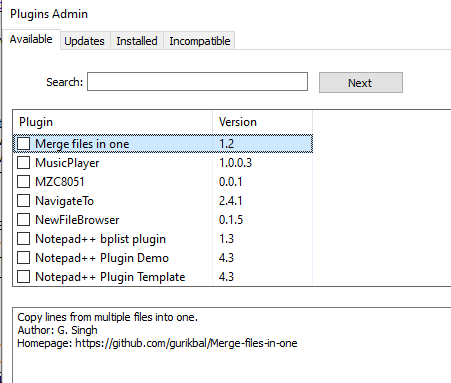Check the NewFileBrowser checkbox
Viewport: 451px width, 383px height.
(x=24, y=220)
